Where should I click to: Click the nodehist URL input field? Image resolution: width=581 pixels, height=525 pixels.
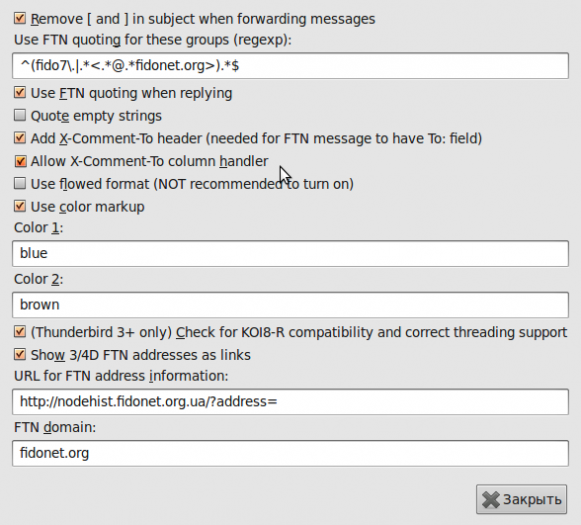[290, 402]
